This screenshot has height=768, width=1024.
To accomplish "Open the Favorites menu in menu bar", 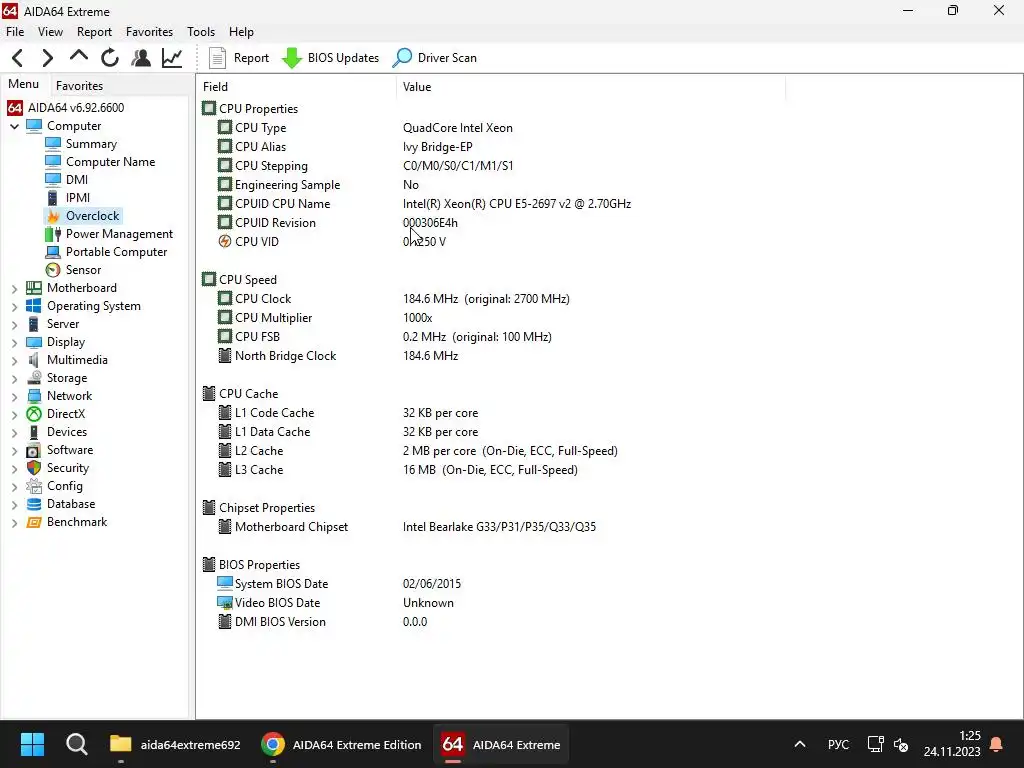I will tap(150, 32).
